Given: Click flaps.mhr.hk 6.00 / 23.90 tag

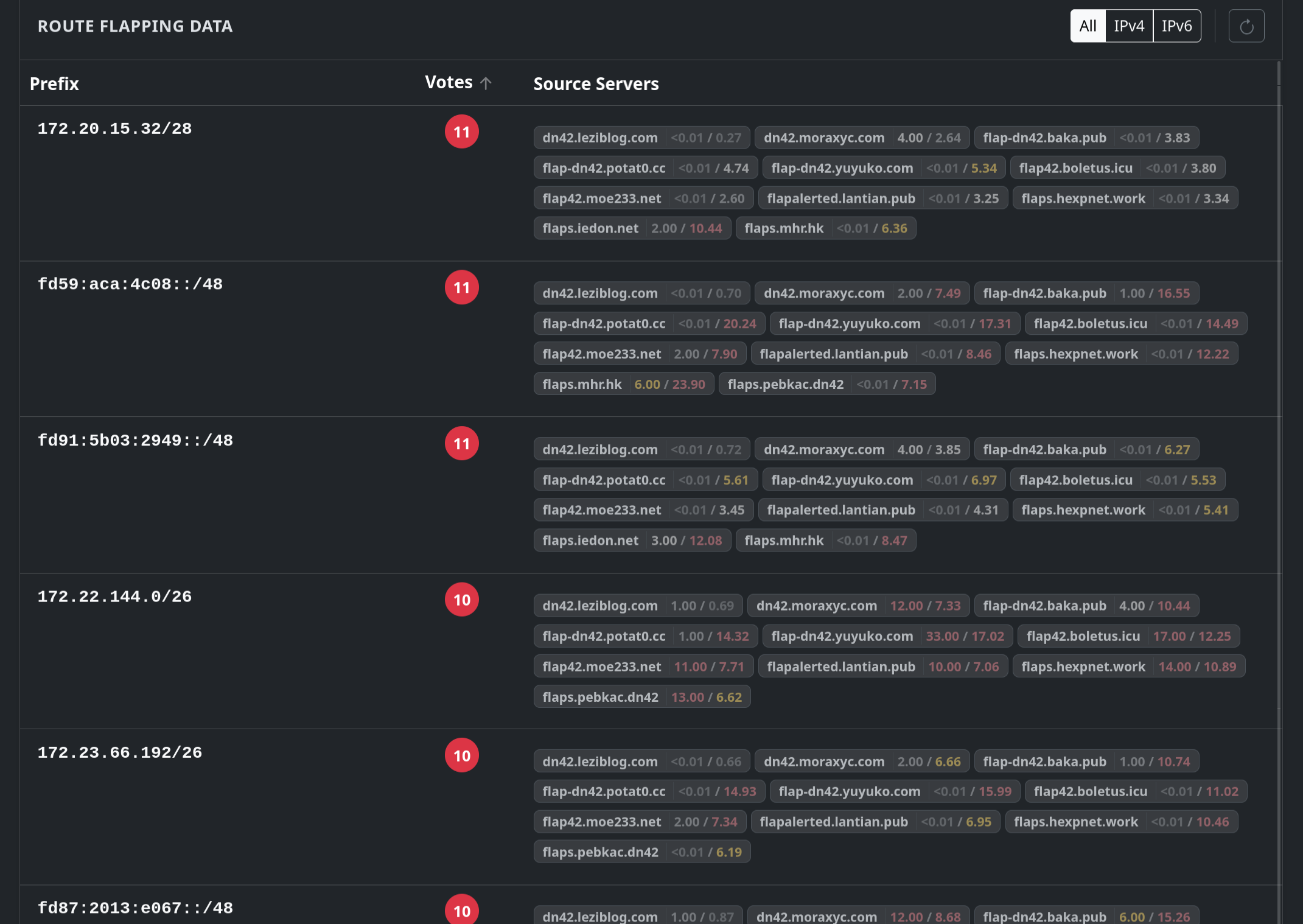Looking at the screenshot, I should (x=623, y=385).
